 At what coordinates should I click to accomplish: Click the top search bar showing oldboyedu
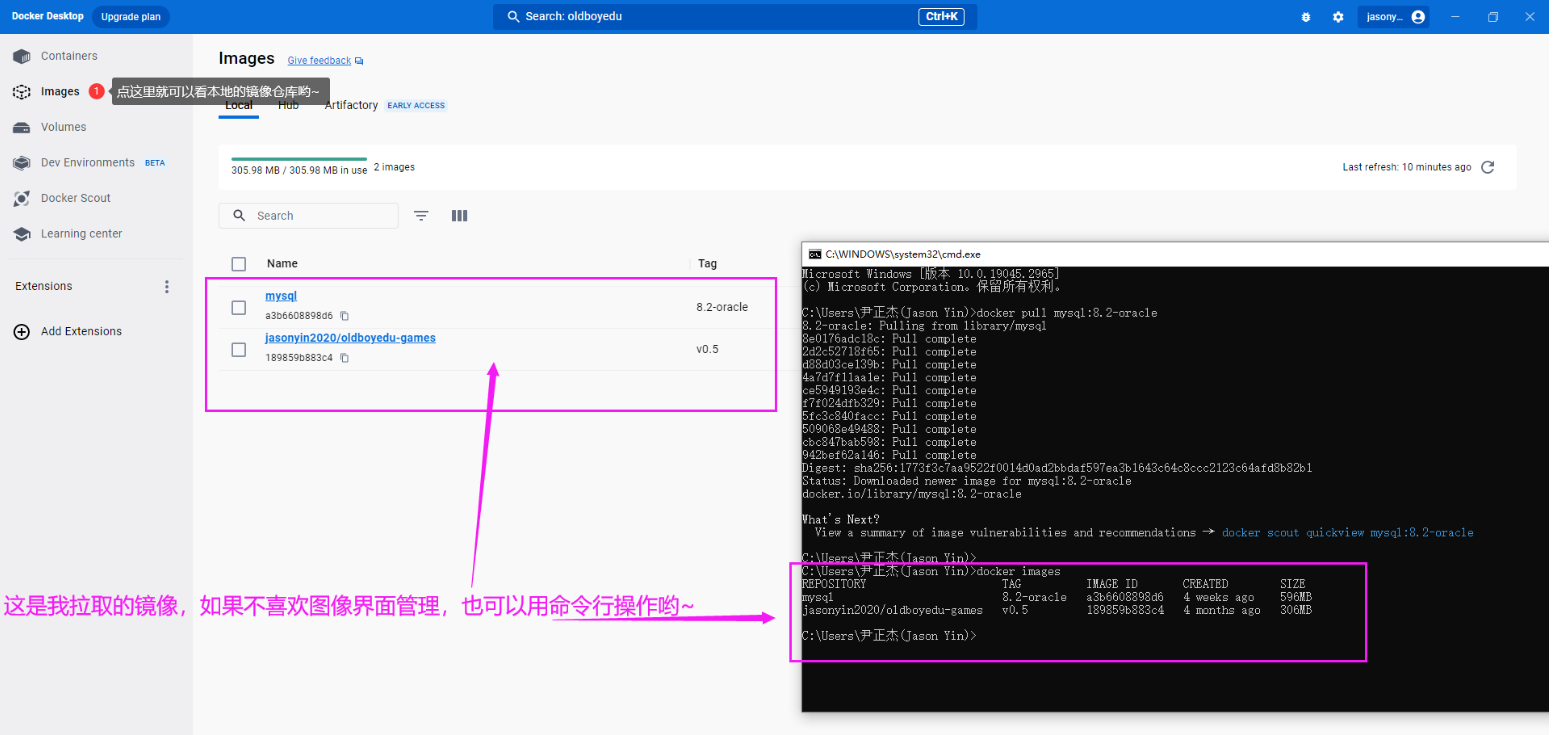[x=735, y=17]
